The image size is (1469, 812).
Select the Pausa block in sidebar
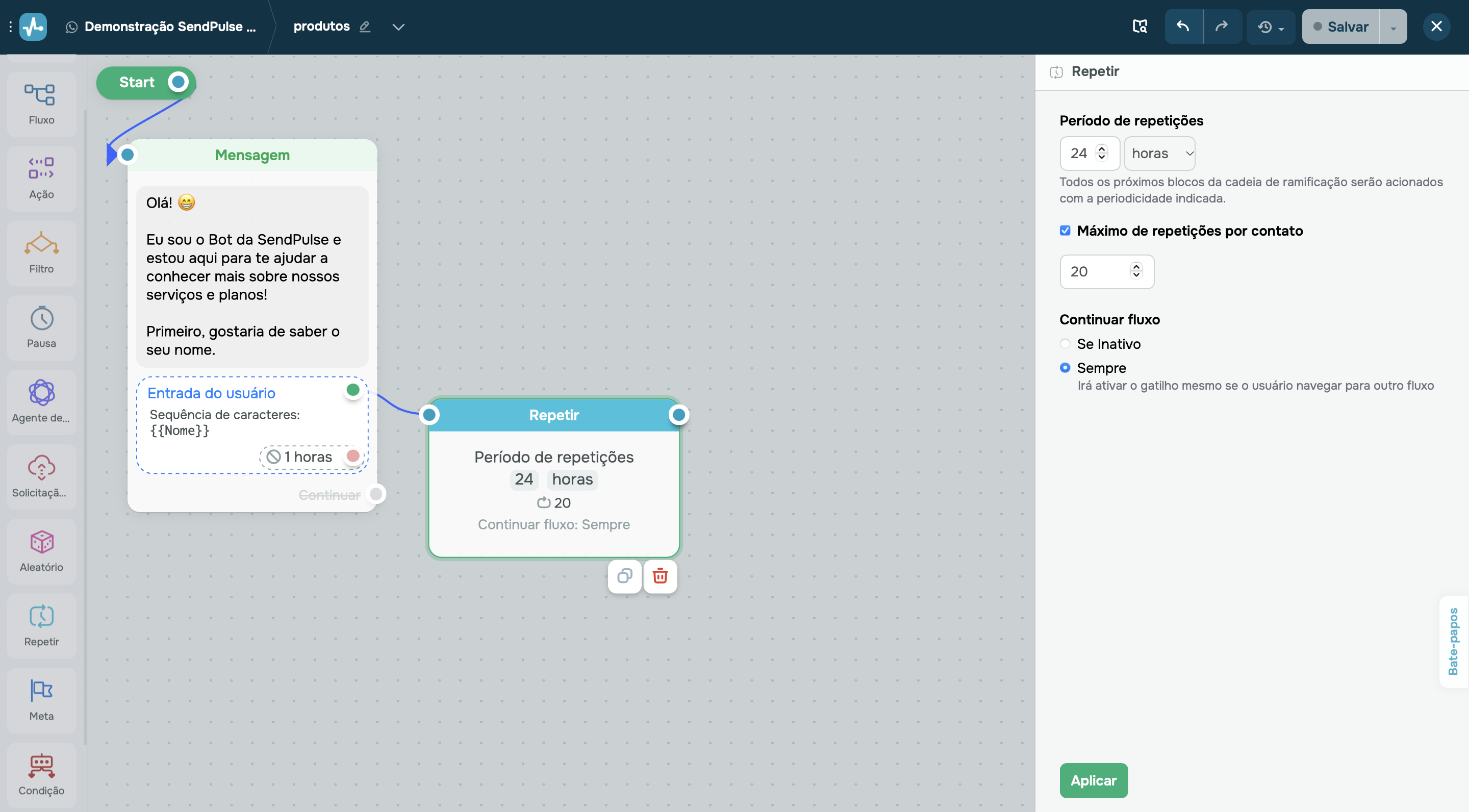click(42, 328)
